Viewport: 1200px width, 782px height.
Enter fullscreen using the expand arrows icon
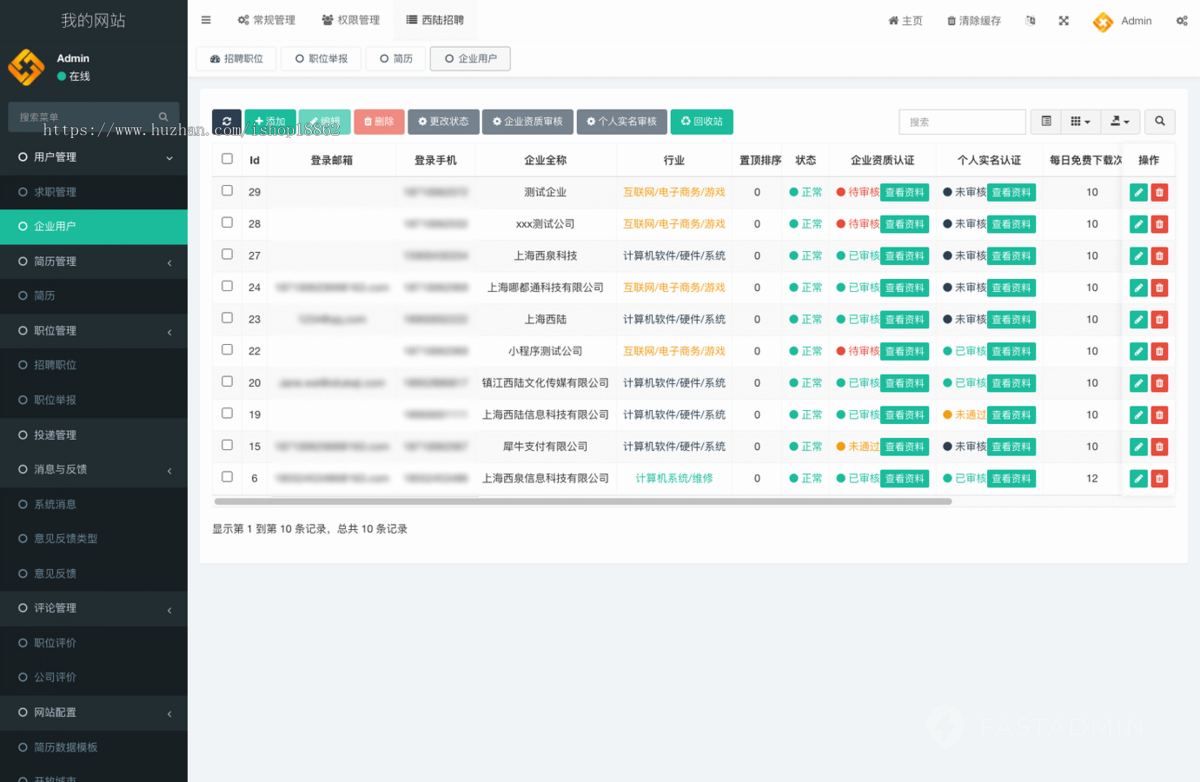click(1063, 20)
